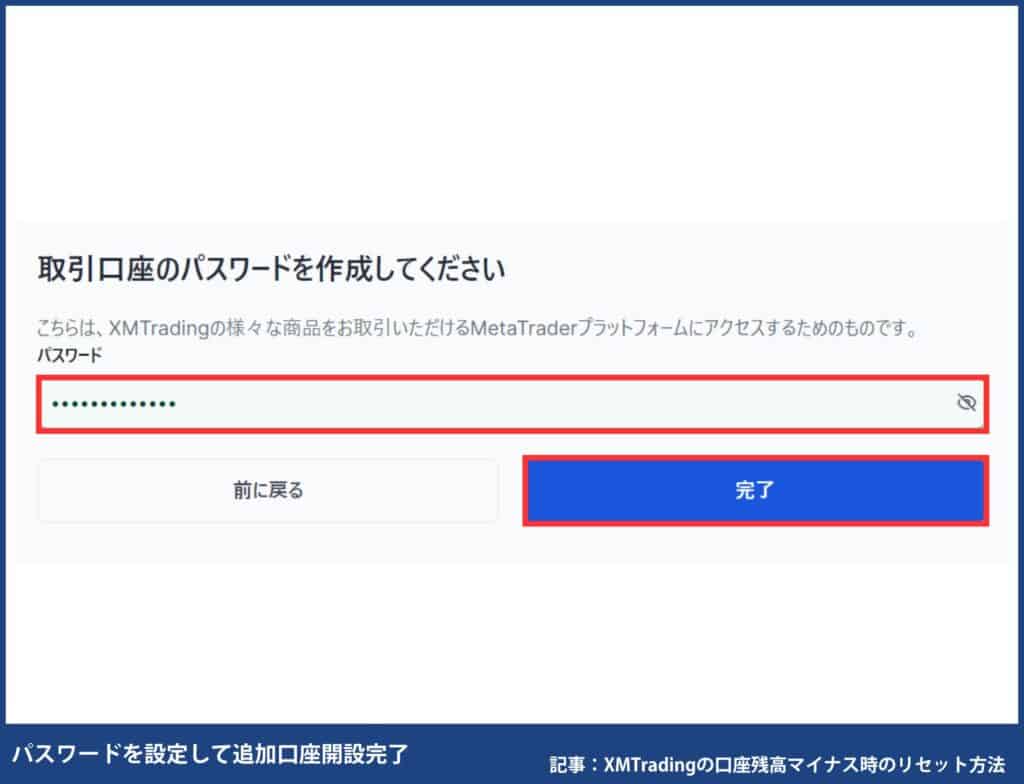Click the 完了 button
The width and height of the screenshot is (1024, 784).
point(756,490)
